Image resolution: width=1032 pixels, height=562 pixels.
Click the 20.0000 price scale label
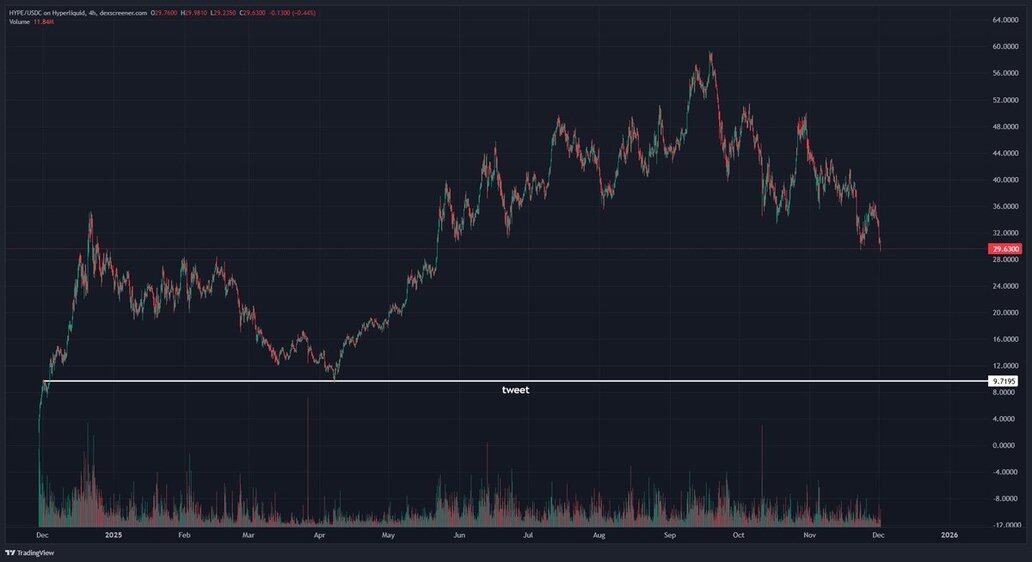click(1005, 313)
